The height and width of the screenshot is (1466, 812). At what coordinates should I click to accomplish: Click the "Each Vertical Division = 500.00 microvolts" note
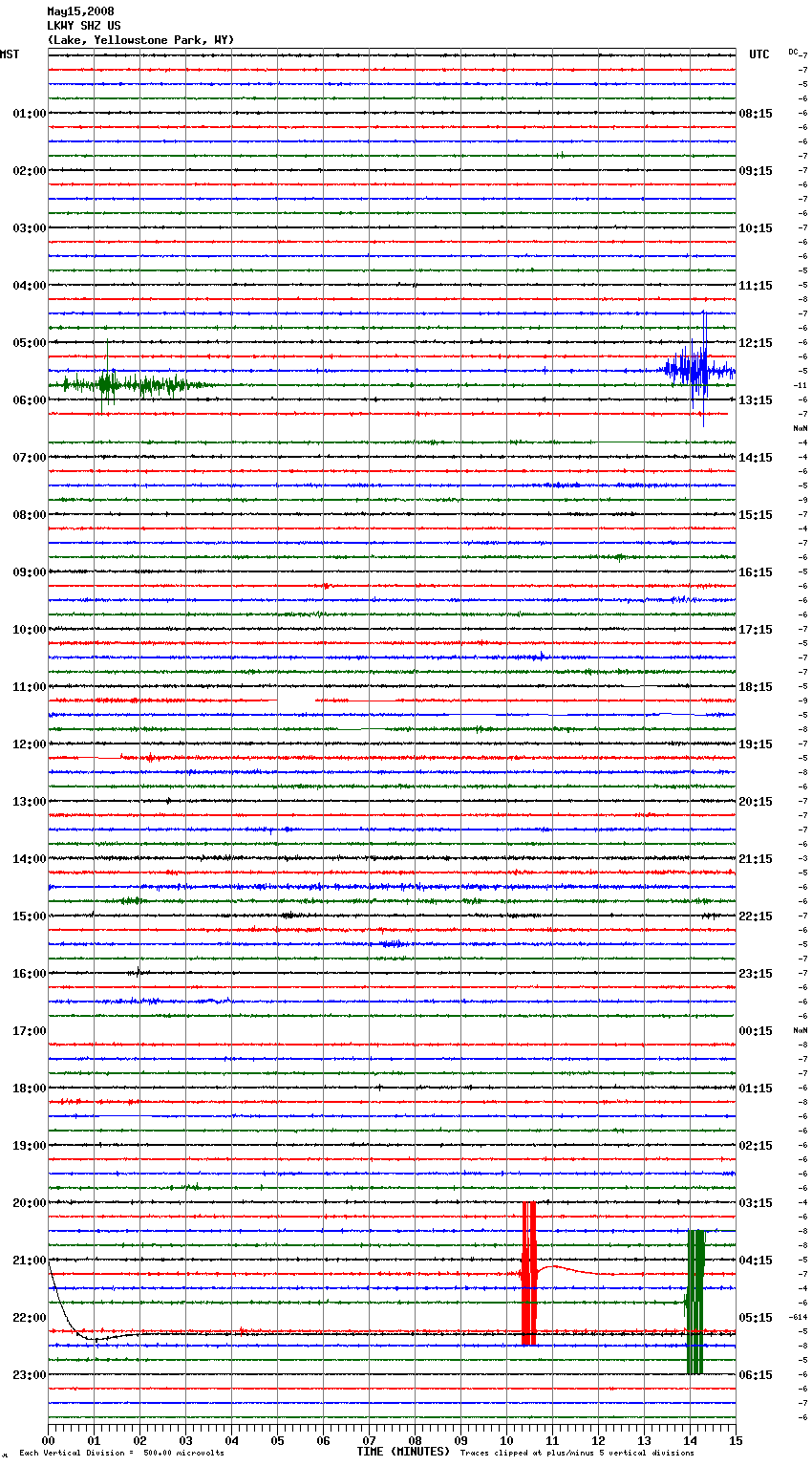coord(121,1454)
